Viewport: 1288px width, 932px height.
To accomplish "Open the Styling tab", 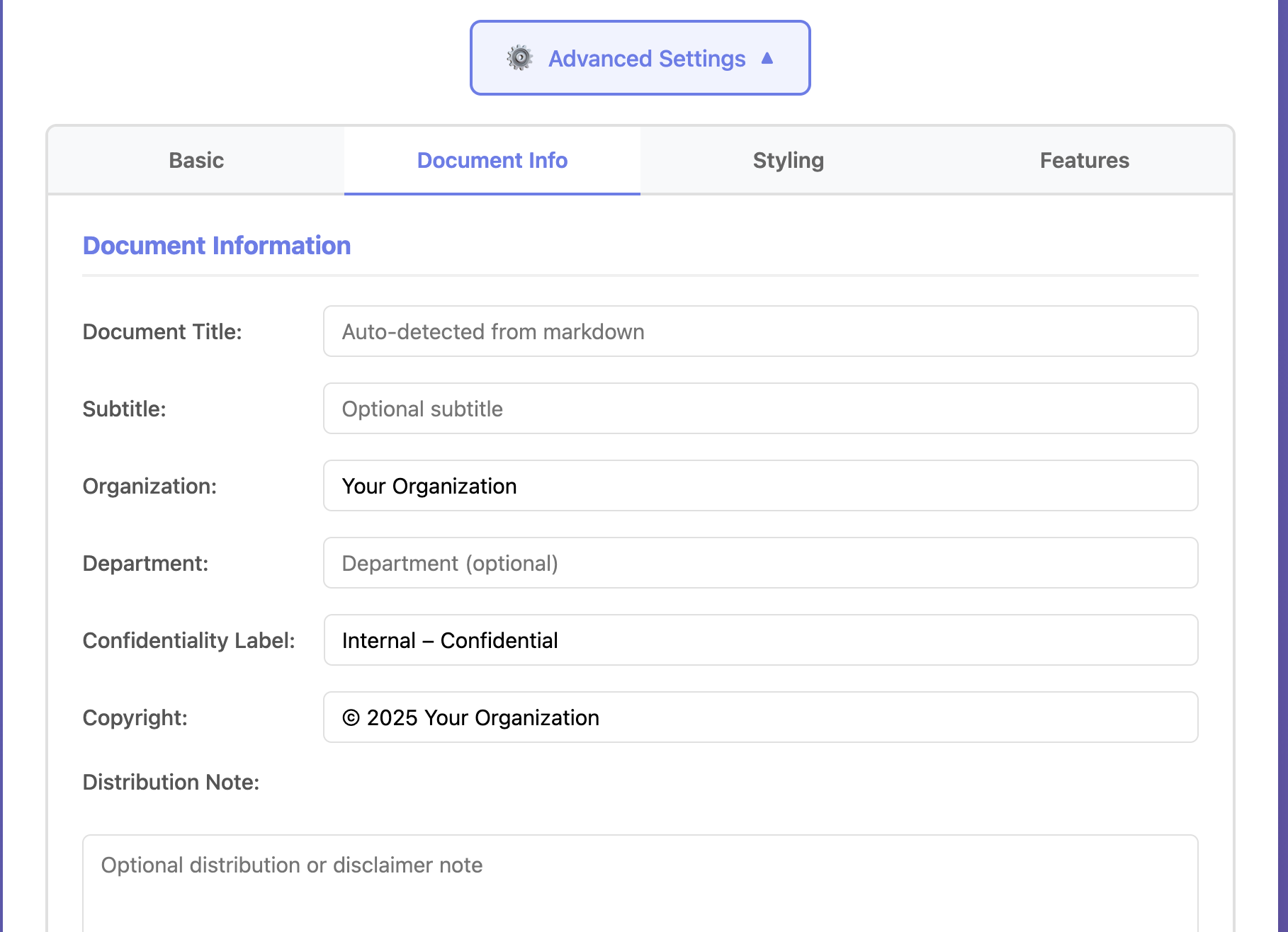I will (789, 161).
